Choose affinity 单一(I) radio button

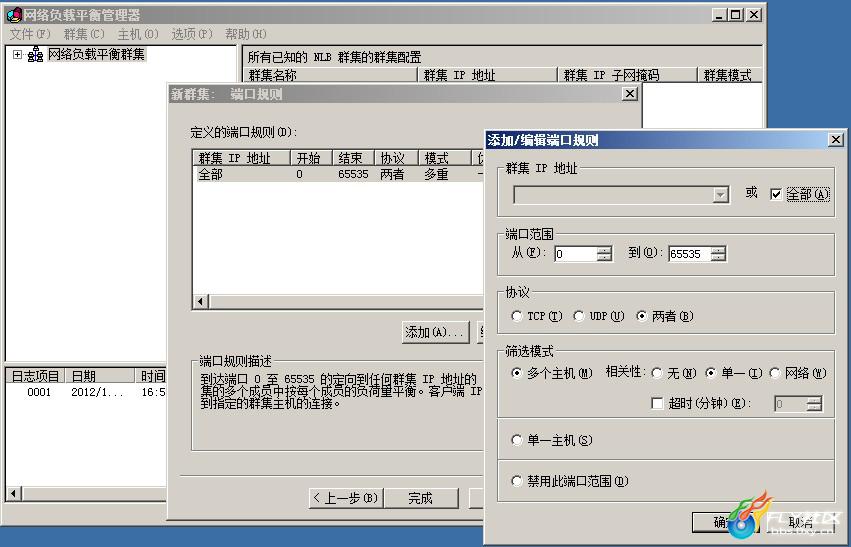click(x=710, y=373)
